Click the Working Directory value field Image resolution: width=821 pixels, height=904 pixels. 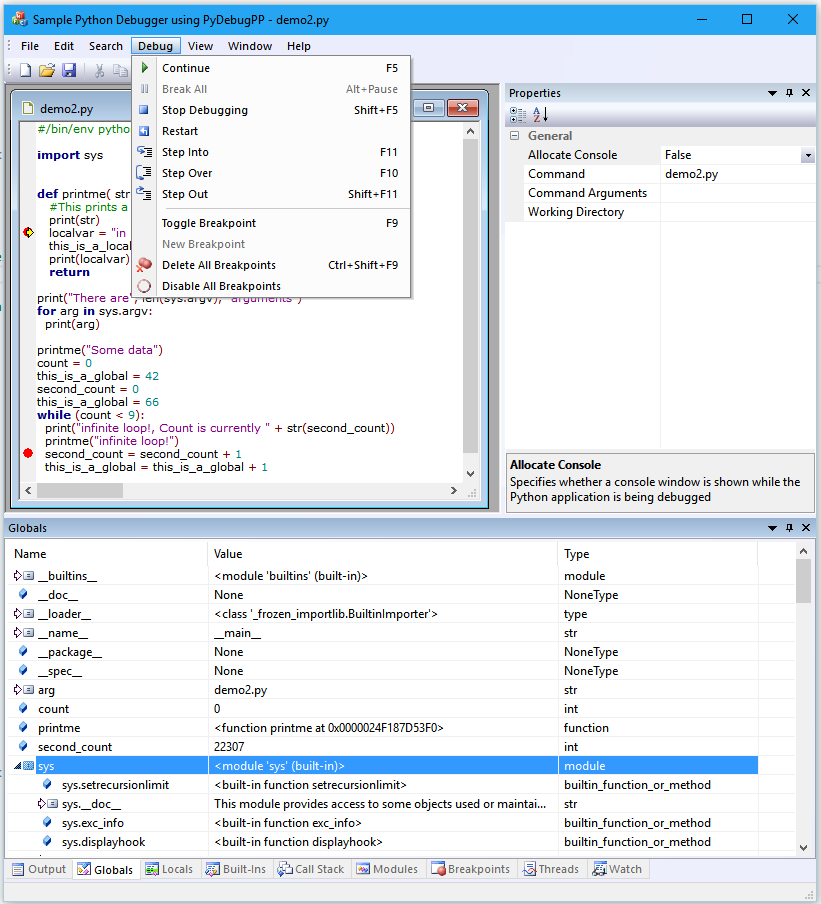(737, 212)
